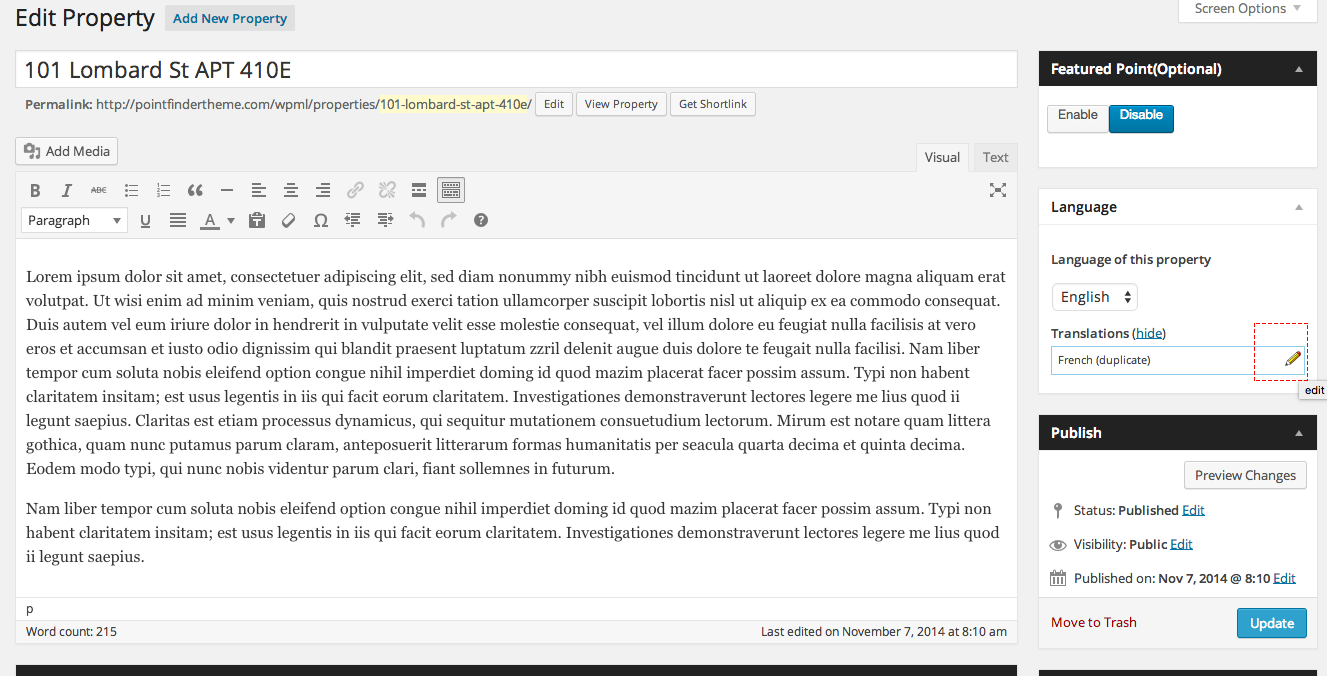The width and height of the screenshot is (1327, 676).
Task: Toggle the toolbar kitchen sink button
Action: 451,190
